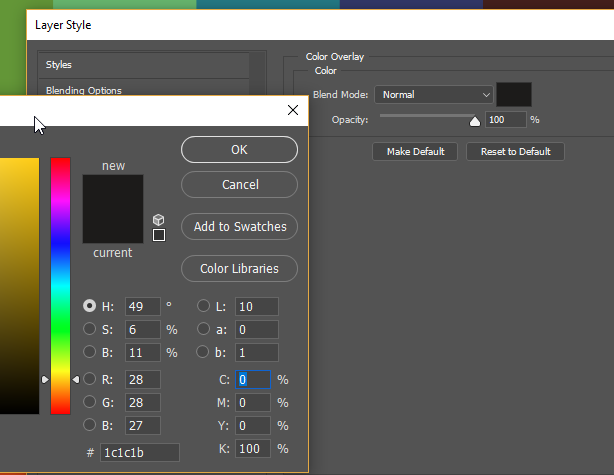Select the G green radio button
Viewport: 614px width, 475px height.
(x=90, y=402)
